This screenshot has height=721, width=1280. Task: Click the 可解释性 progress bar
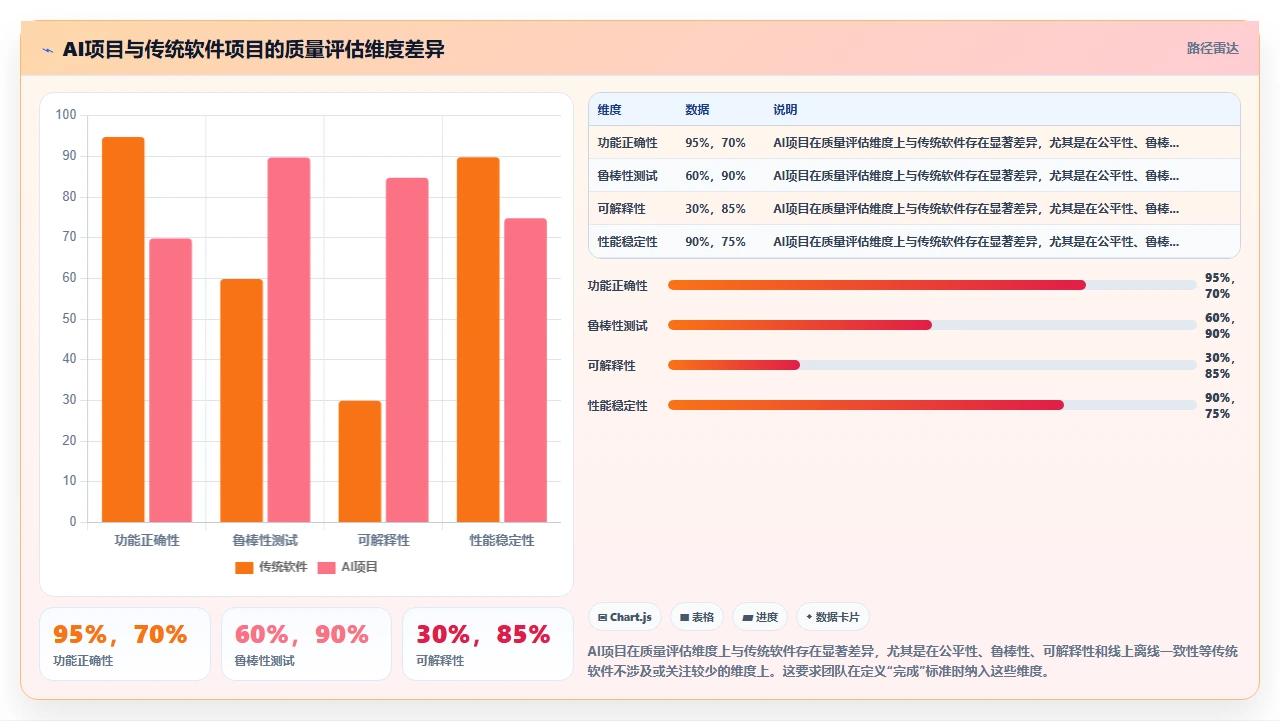coord(932,365)
